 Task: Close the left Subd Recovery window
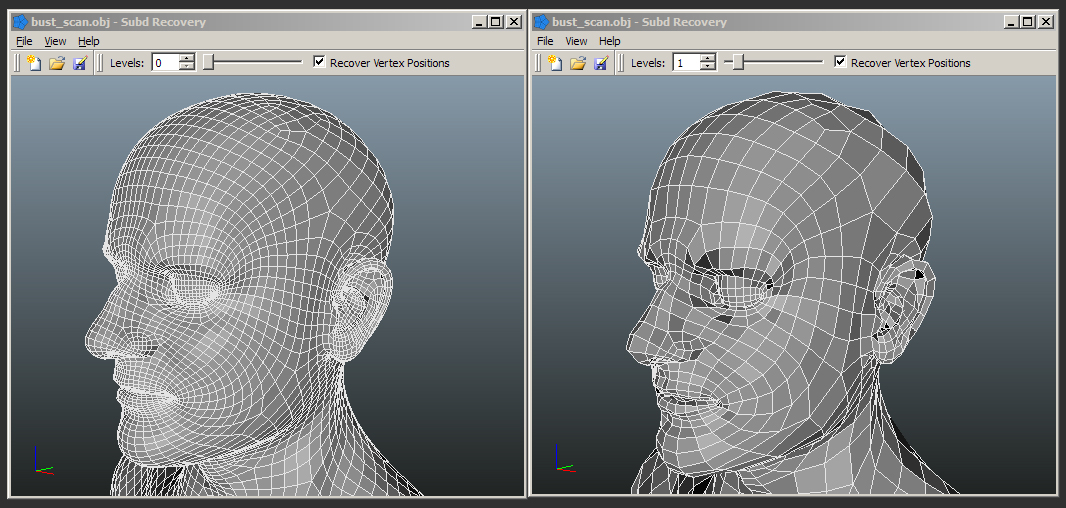[514, 22]
